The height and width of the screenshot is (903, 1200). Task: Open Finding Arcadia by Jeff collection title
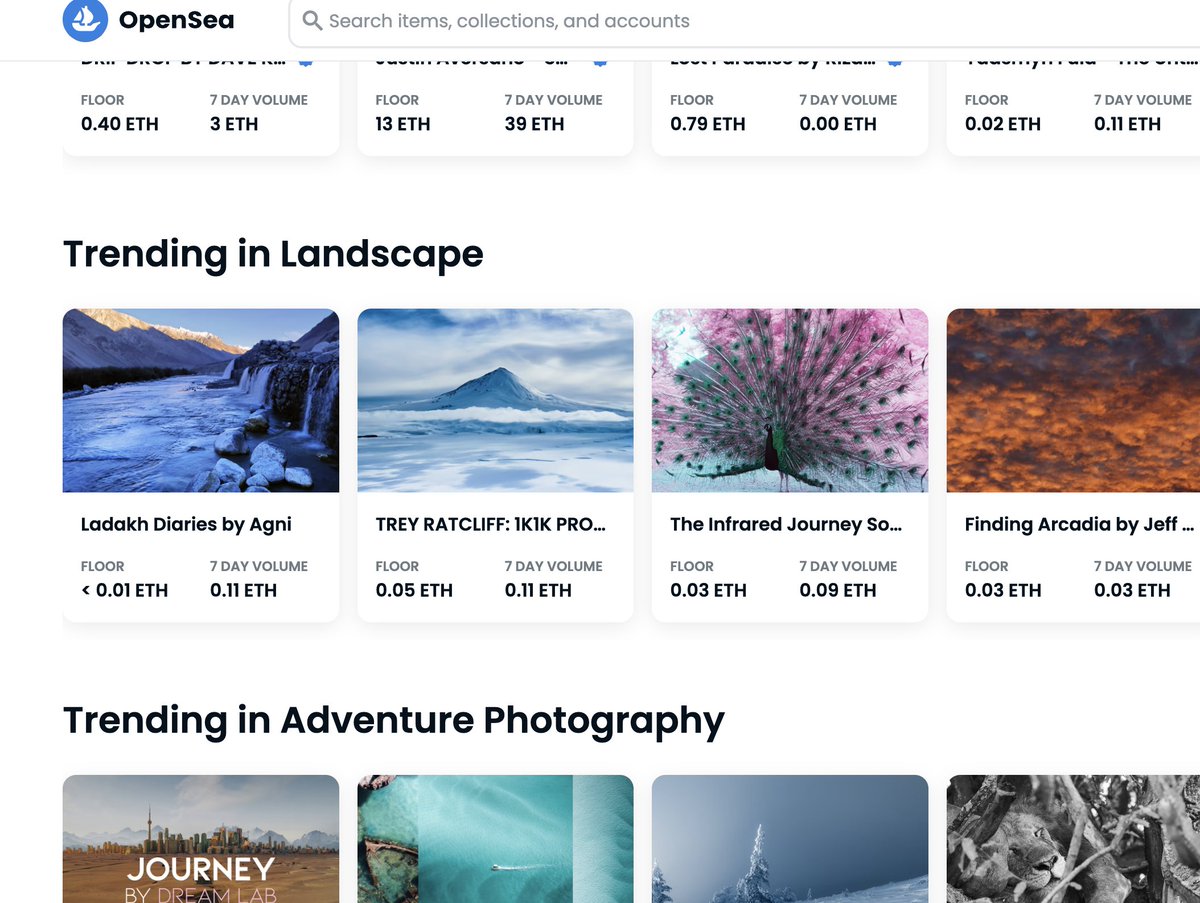click(1080, 524)
